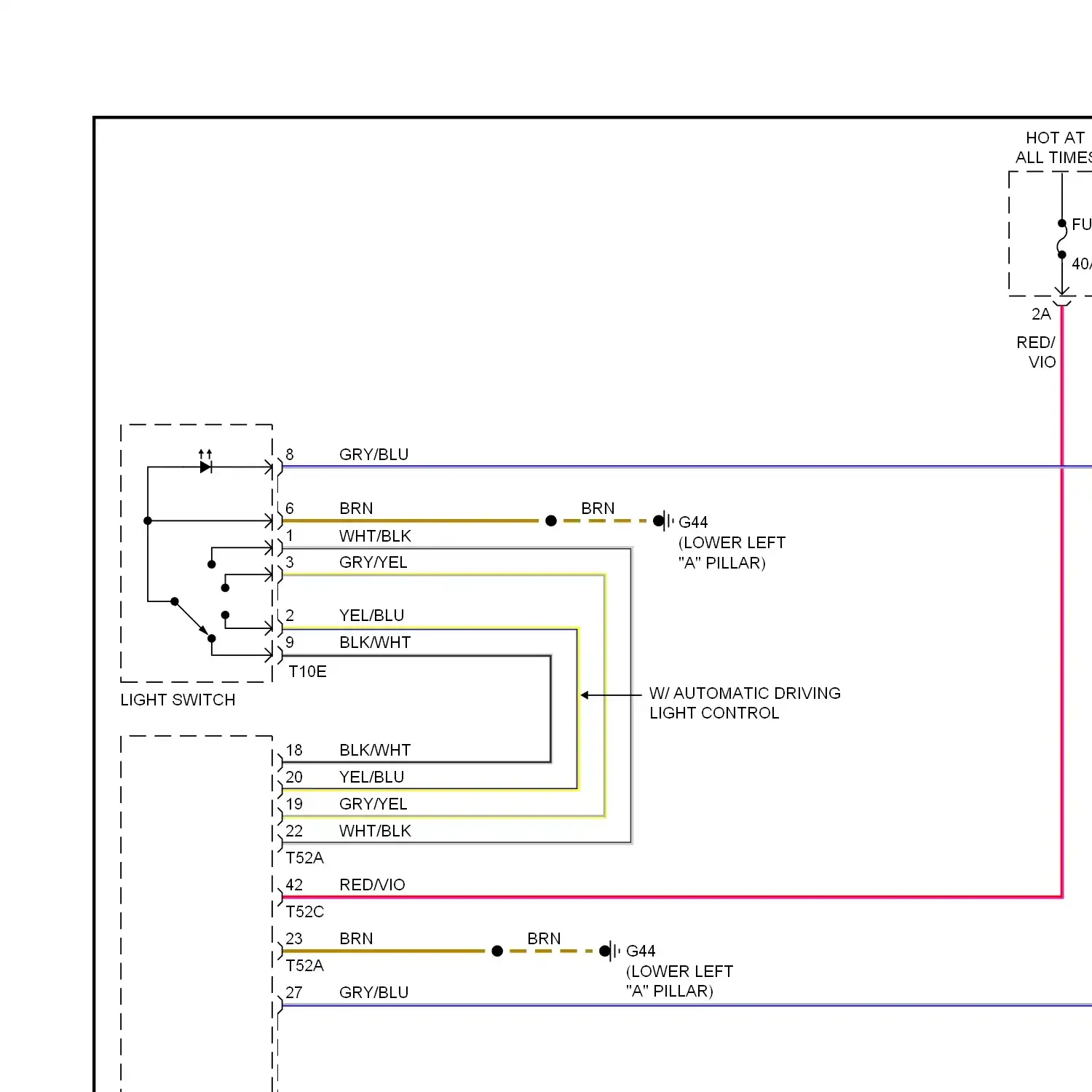
Task: Select the T10E connector label
Action: [x=307, y=671]
